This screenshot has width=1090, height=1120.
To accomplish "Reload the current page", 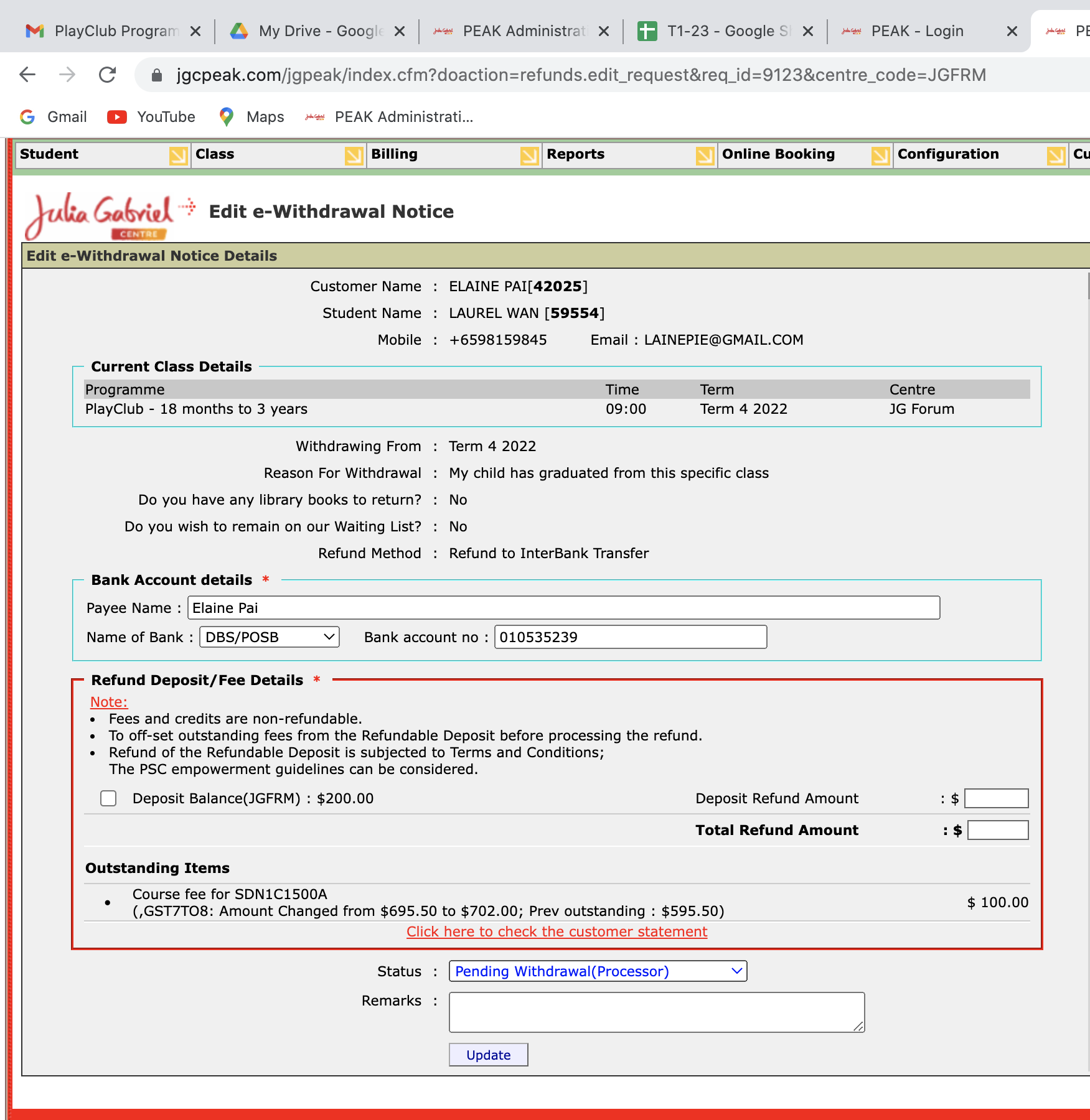I will (108, 75).
